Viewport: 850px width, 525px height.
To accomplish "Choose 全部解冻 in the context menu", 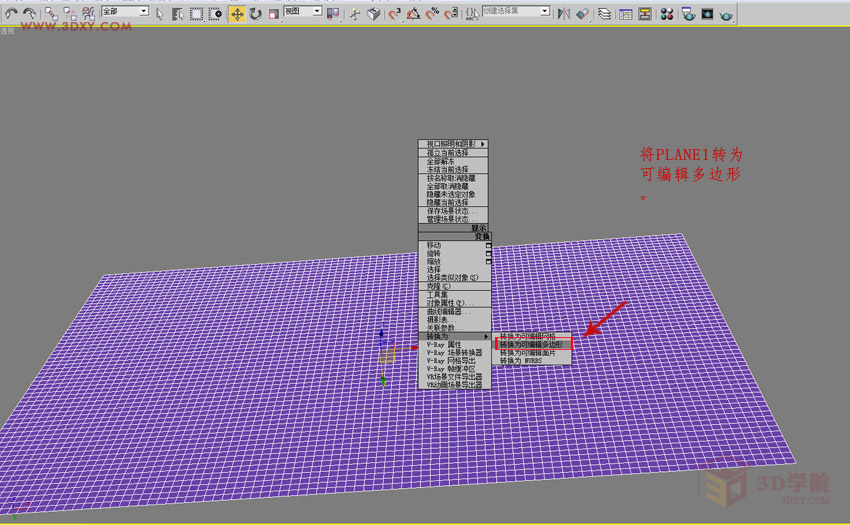I will point(453,162).
